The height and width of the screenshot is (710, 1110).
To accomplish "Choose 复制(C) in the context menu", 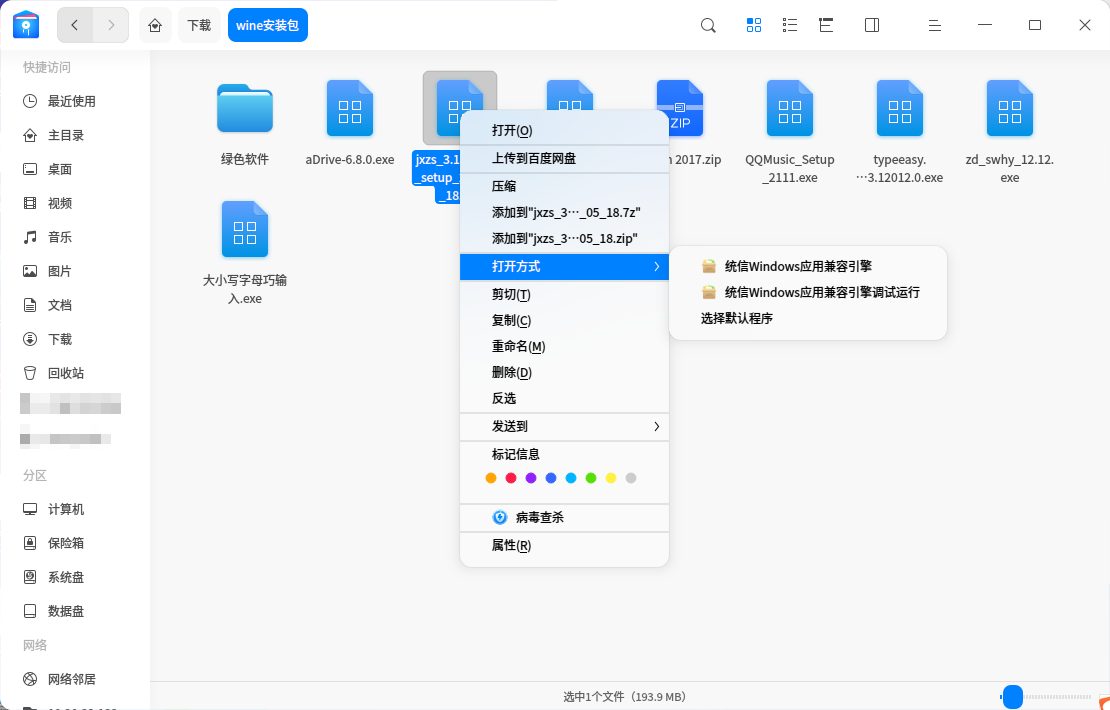I will click(564, 321).
